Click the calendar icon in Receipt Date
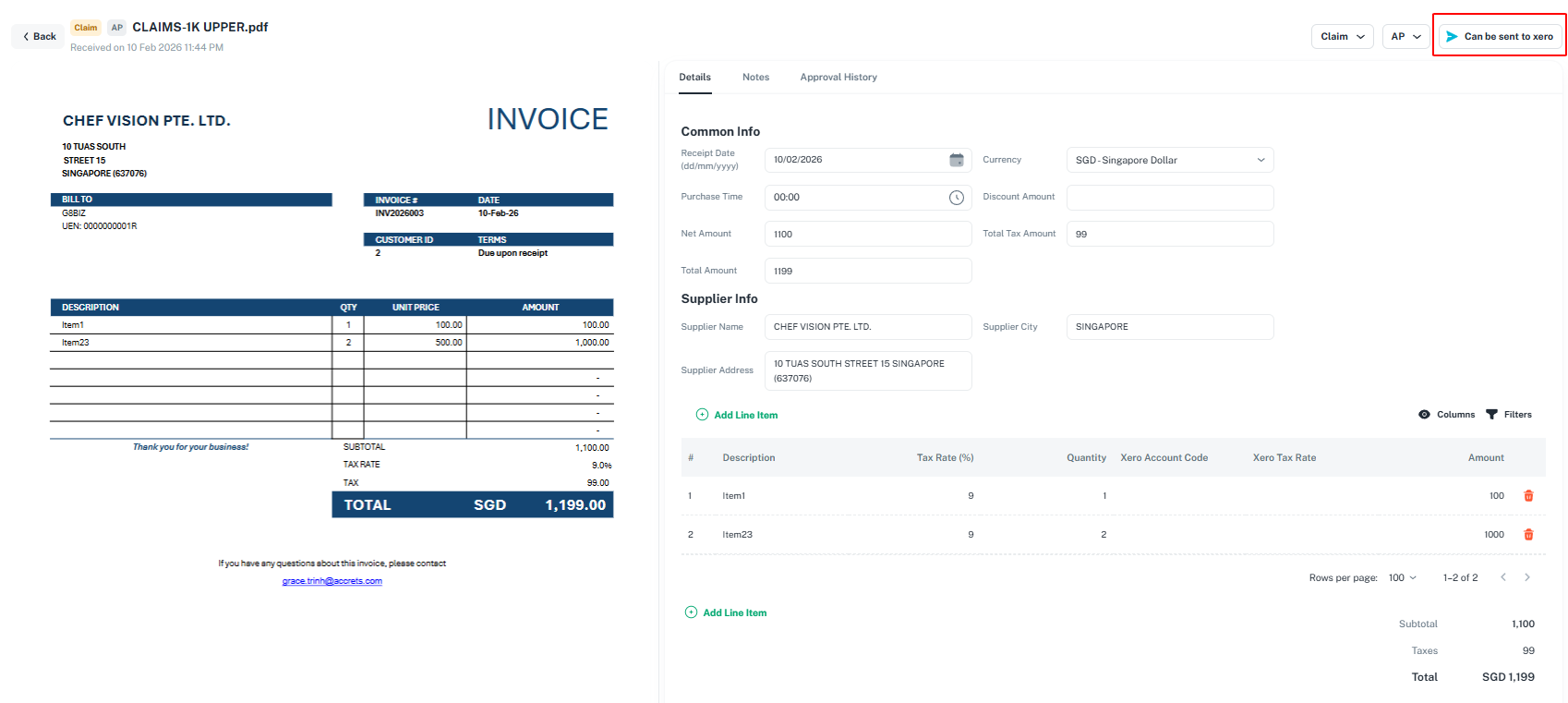Screen dimensions: 1568x703 click(x=956, y=160)
